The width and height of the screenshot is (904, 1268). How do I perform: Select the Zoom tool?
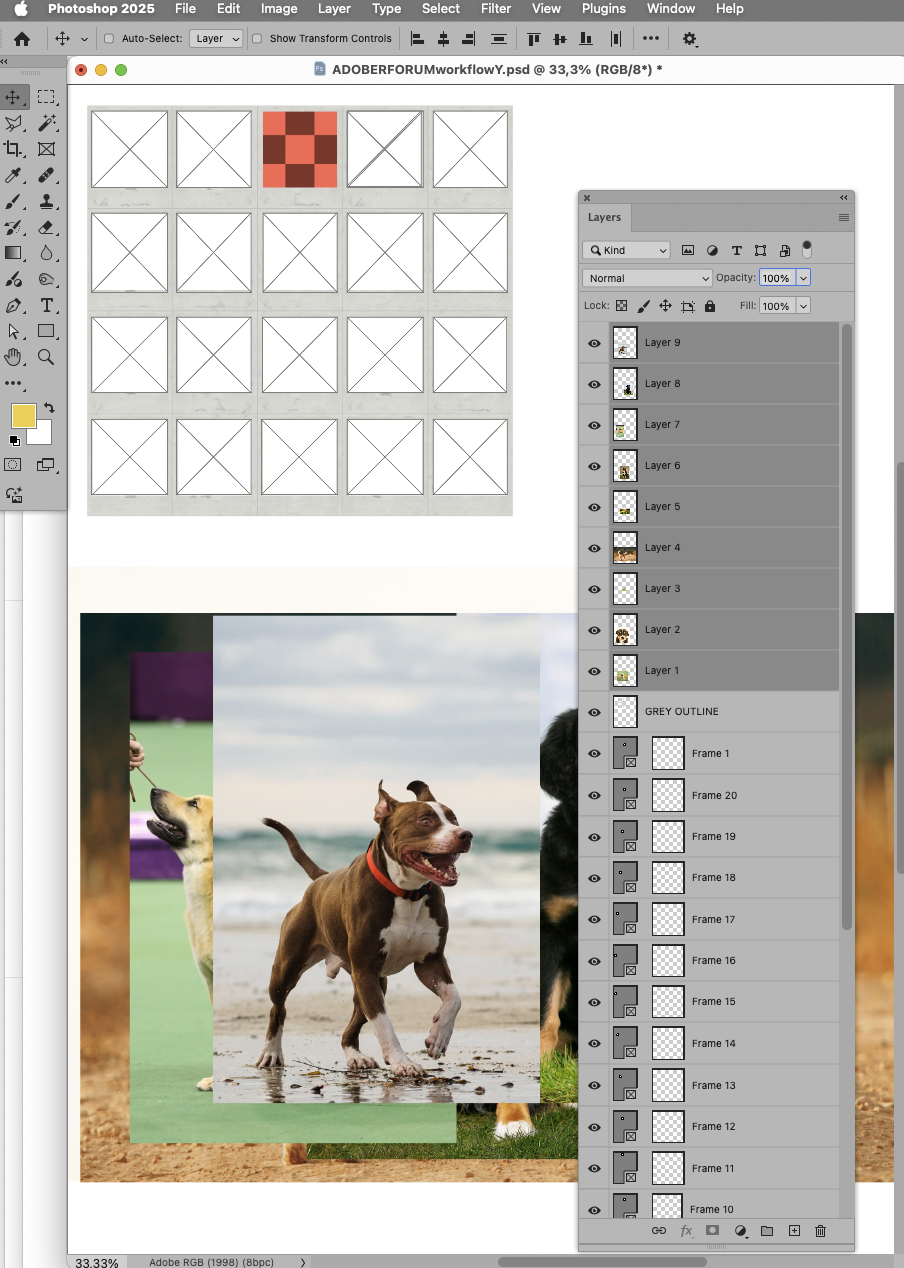pyautogui.click(x=46, y=357)
